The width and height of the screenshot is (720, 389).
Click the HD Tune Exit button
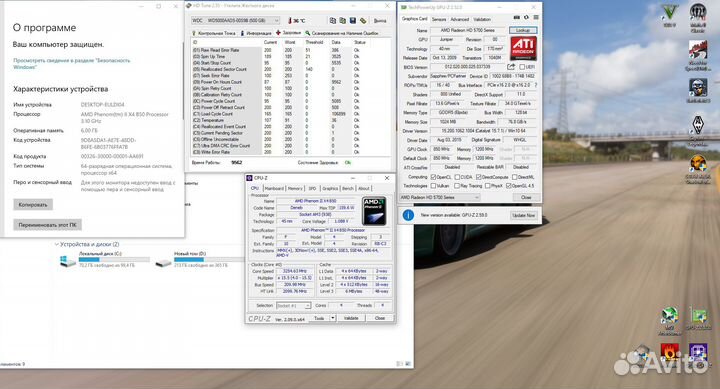(x=380, y=21)
